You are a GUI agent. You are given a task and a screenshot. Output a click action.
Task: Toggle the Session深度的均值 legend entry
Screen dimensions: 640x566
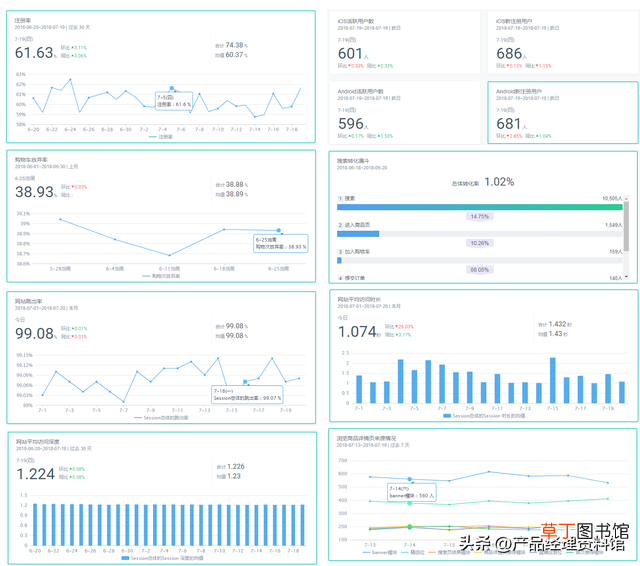click(x=162, y=558)
